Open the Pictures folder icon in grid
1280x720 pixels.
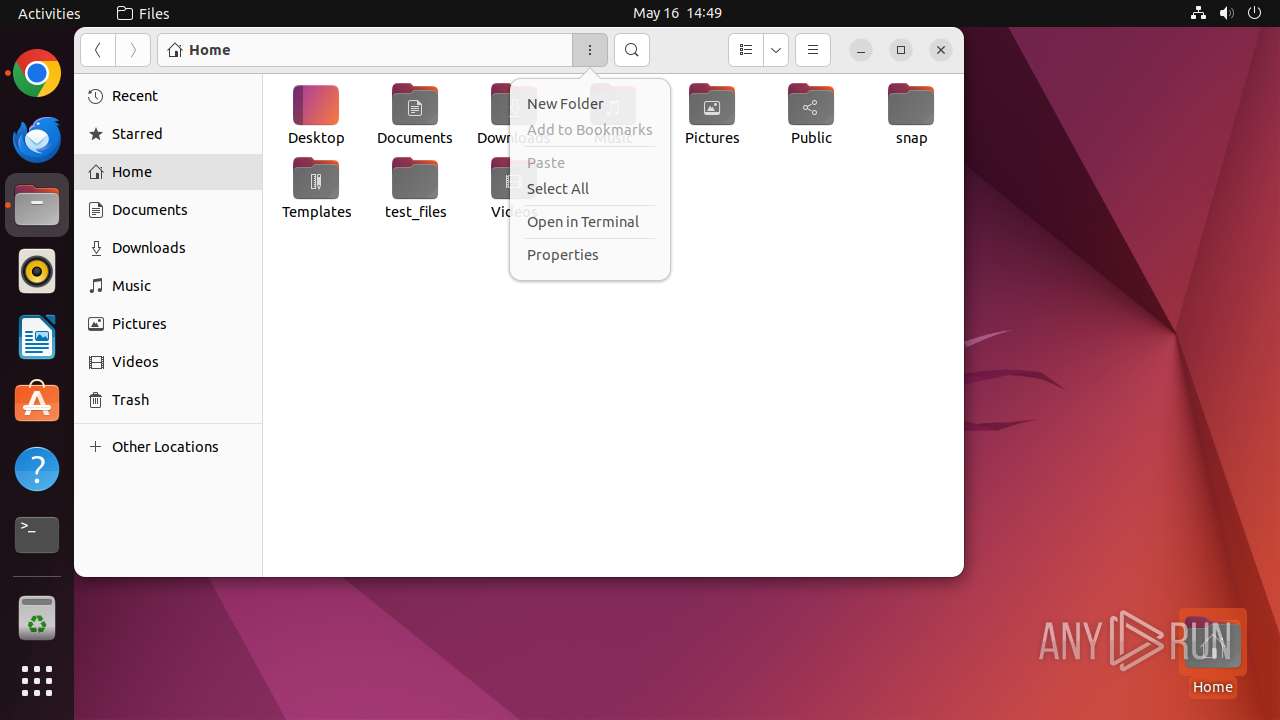712,105
